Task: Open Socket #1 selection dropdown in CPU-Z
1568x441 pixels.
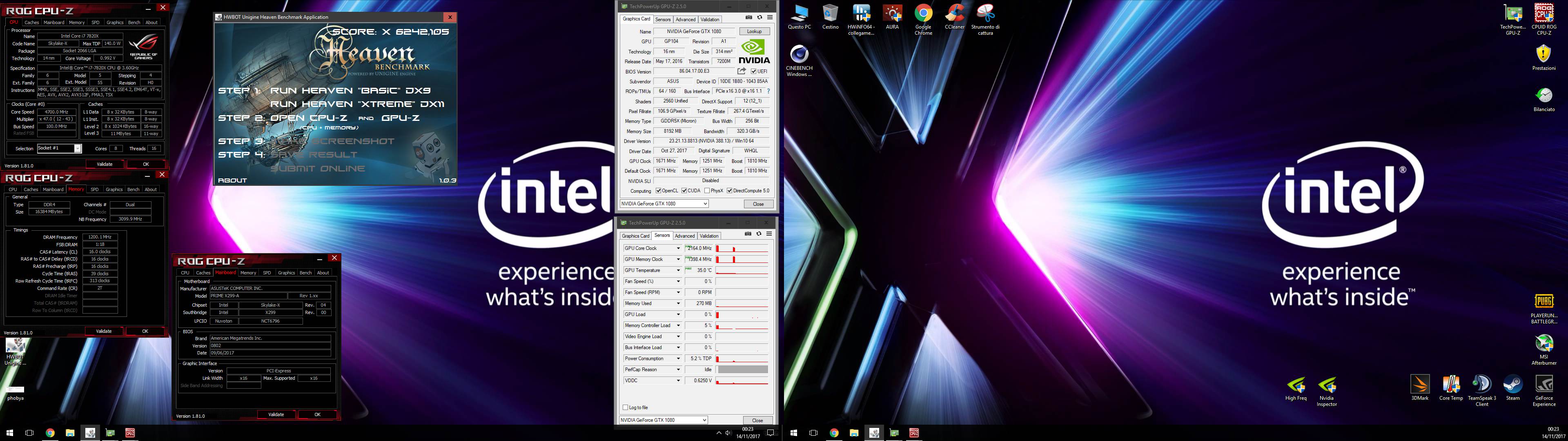Action: [77, 149]
